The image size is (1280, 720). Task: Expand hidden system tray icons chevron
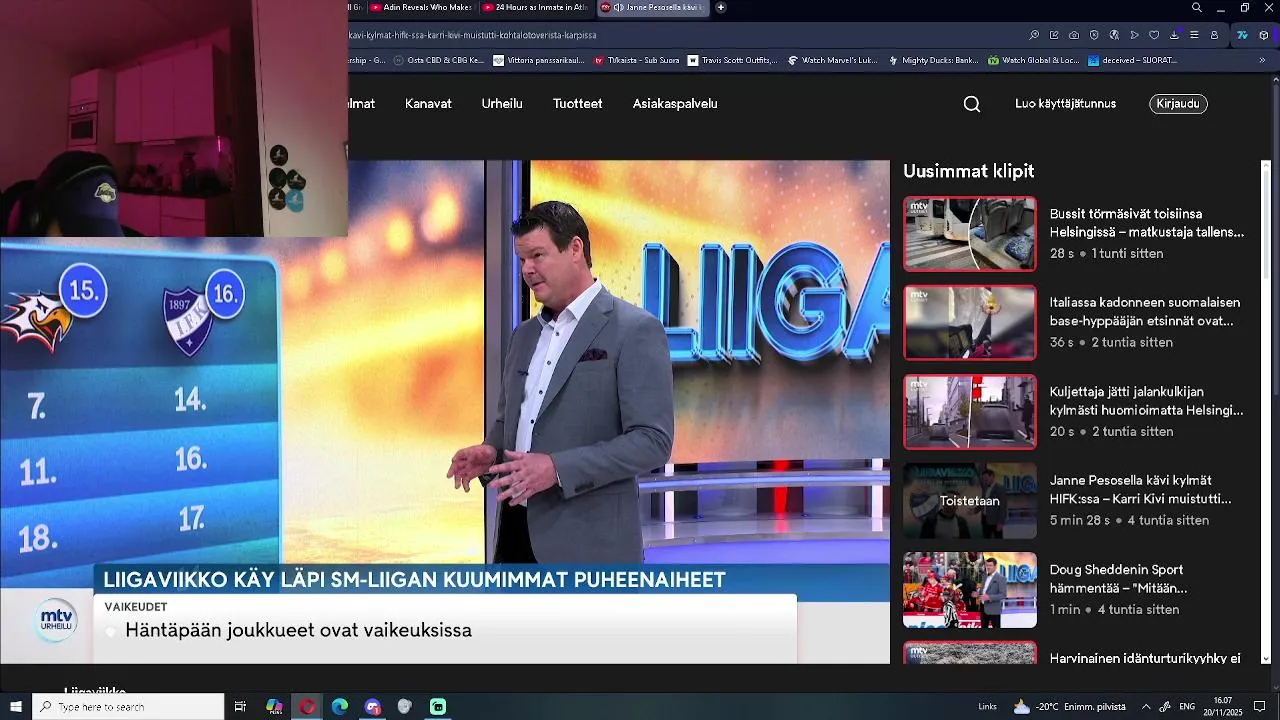tap(1146, 706)
